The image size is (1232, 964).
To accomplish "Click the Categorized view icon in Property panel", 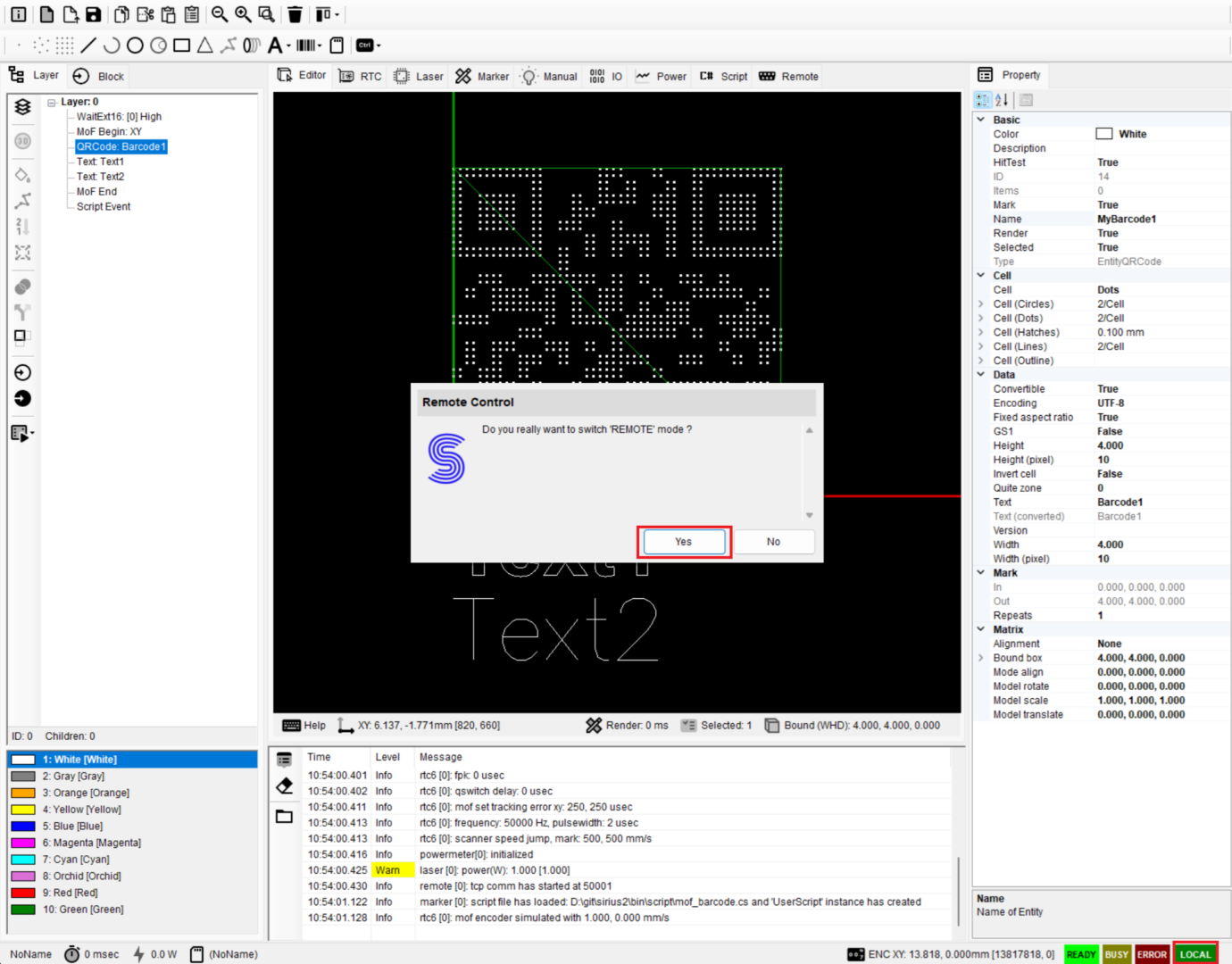I will 983,100.
